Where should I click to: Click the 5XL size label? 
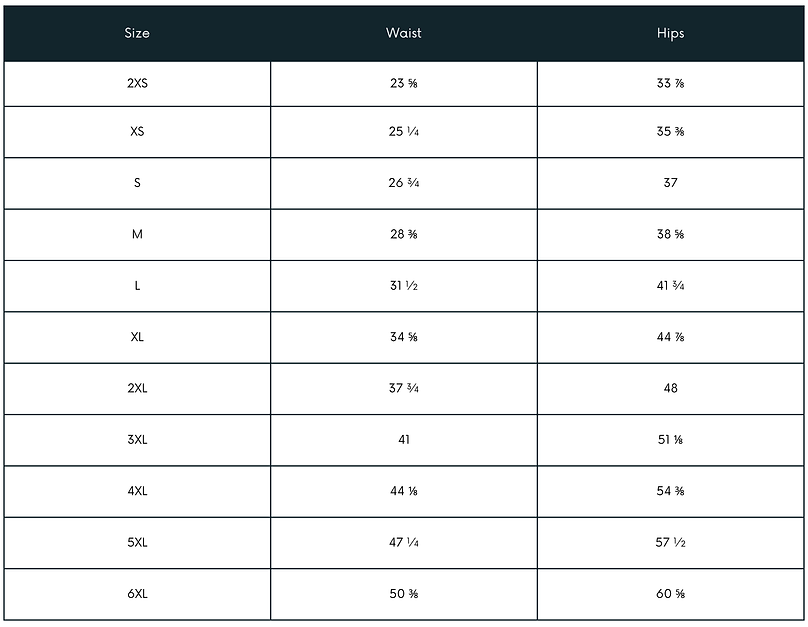tap(137, 543)
